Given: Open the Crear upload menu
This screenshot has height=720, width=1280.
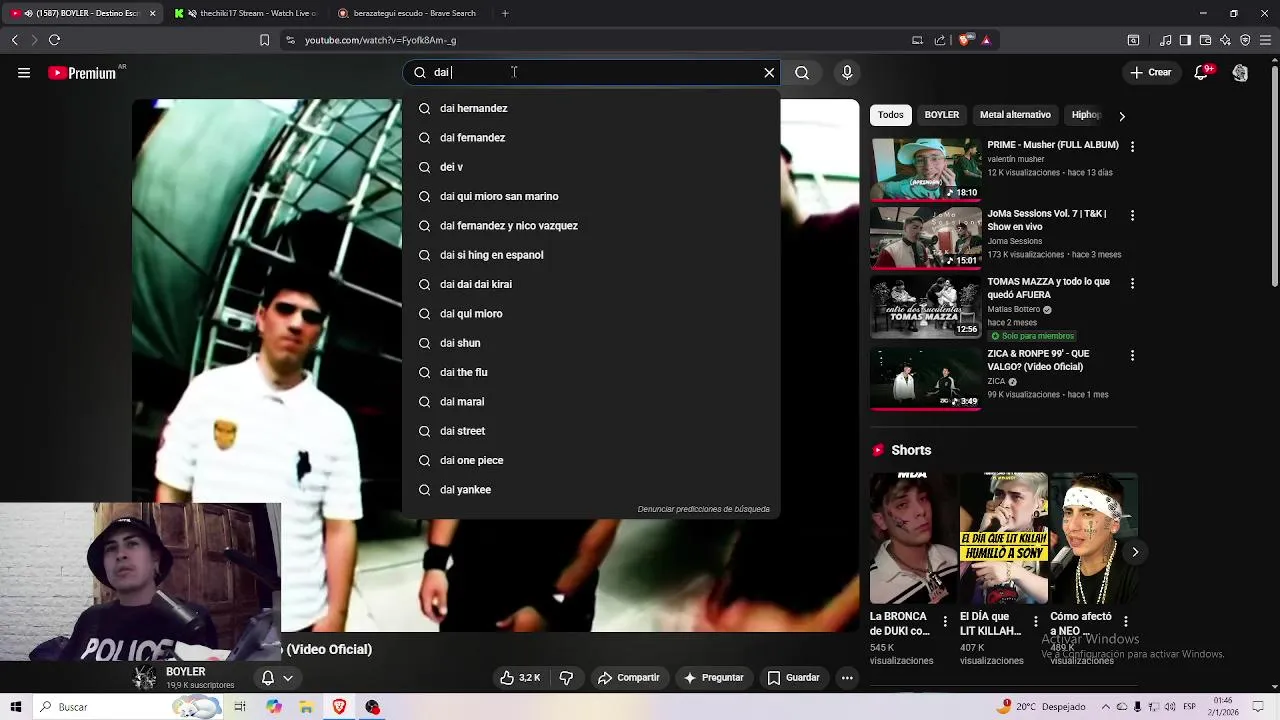Looking at the screenshot, I should pos(1150,72).
